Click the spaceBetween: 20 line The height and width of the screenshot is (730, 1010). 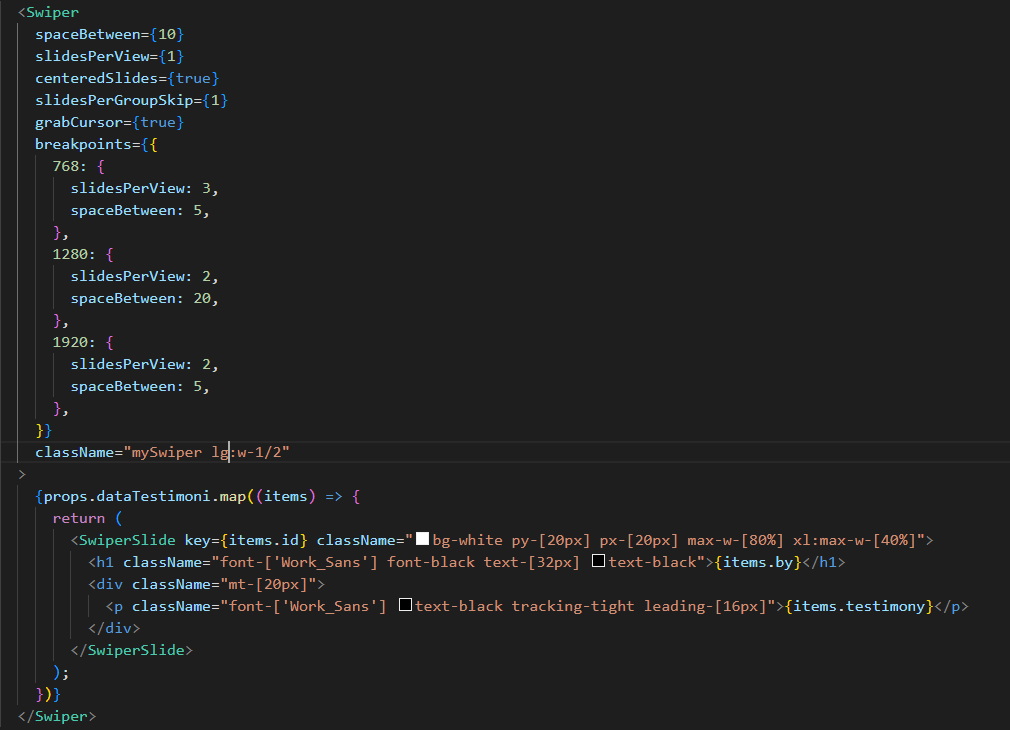click(144, 298)
